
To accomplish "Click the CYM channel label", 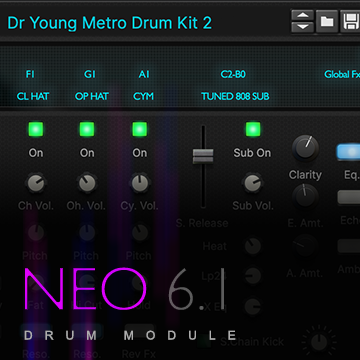I will coord(143,96).
